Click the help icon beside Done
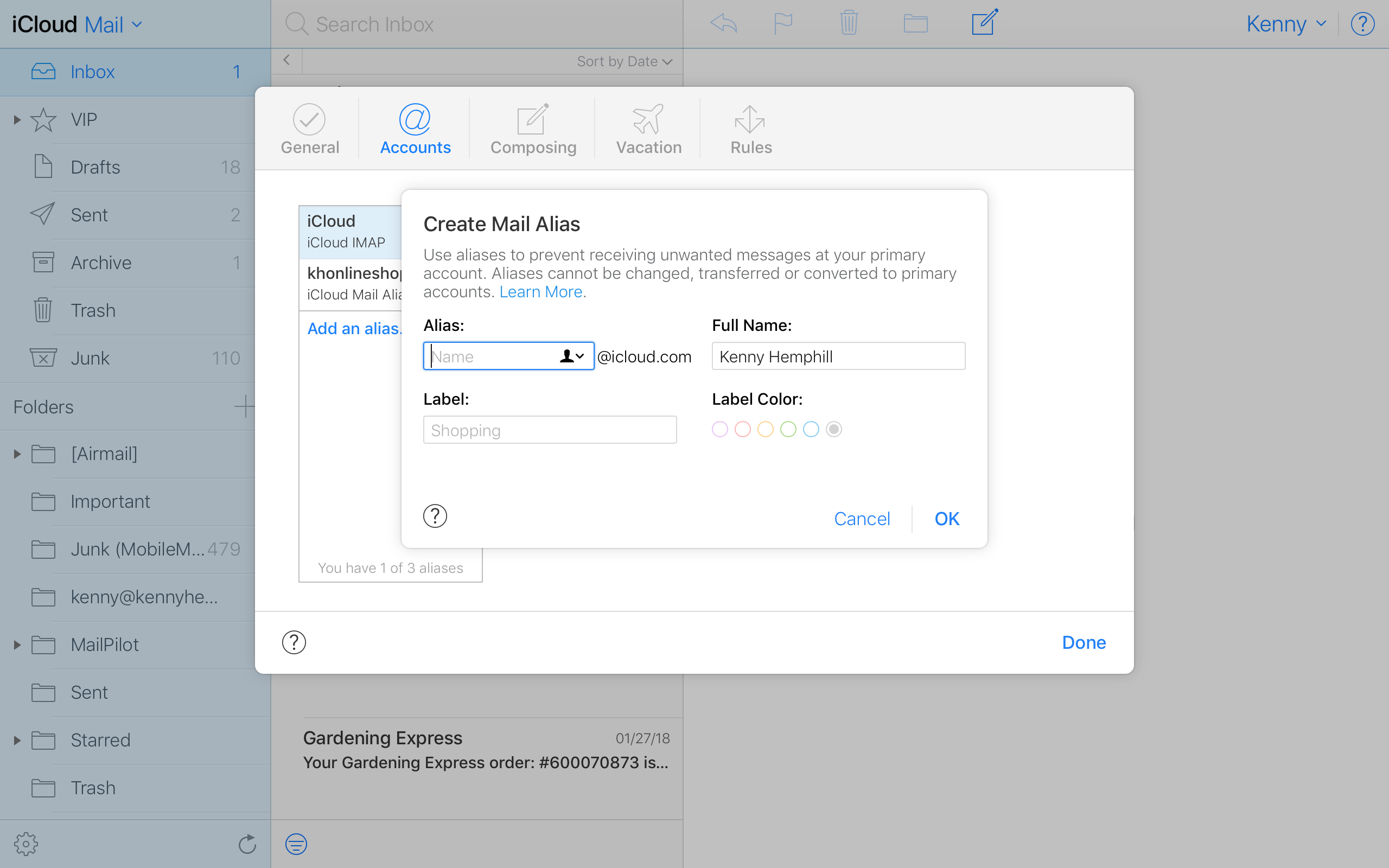Screen dimensions: 1389x868 (294, 642)
